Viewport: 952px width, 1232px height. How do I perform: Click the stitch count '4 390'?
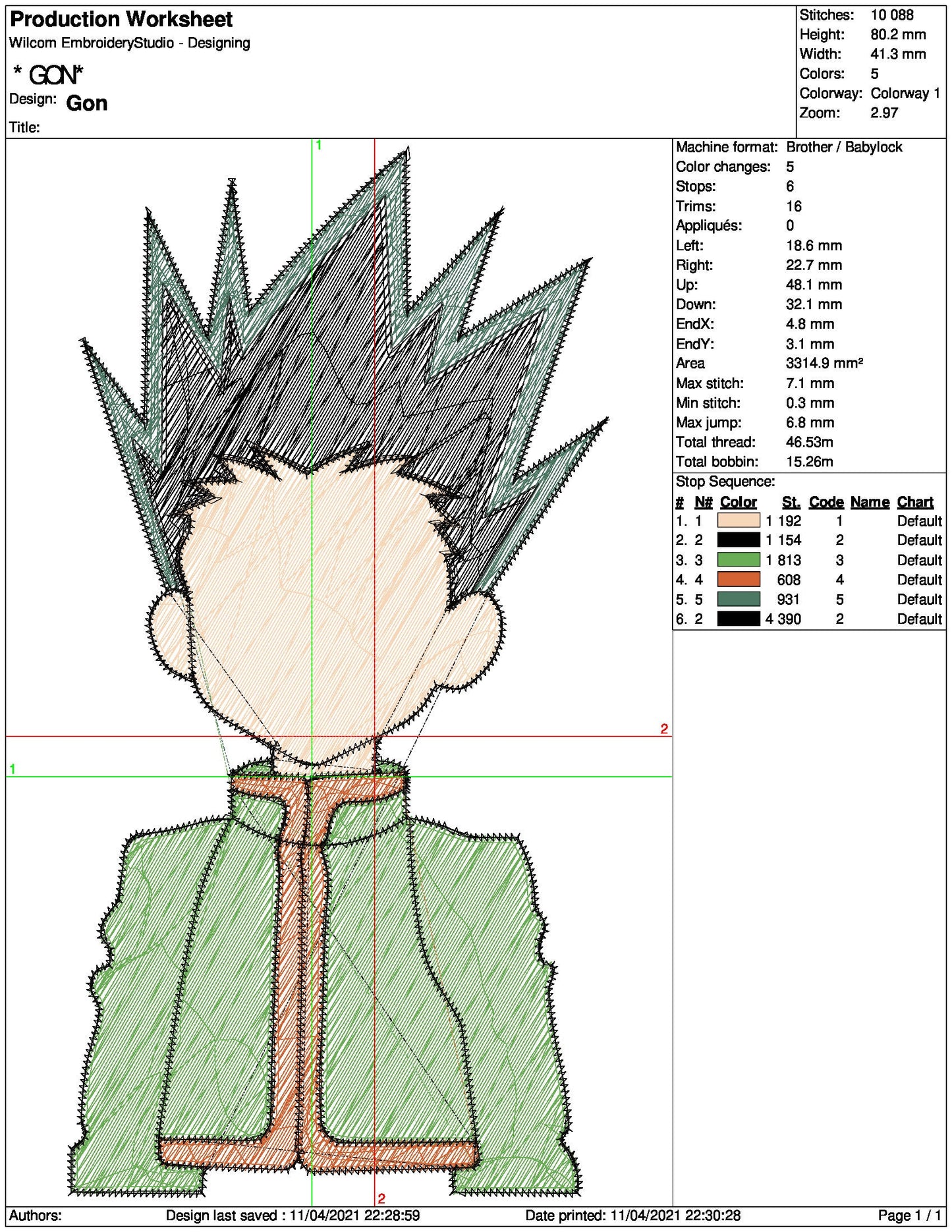pos(783,619)
